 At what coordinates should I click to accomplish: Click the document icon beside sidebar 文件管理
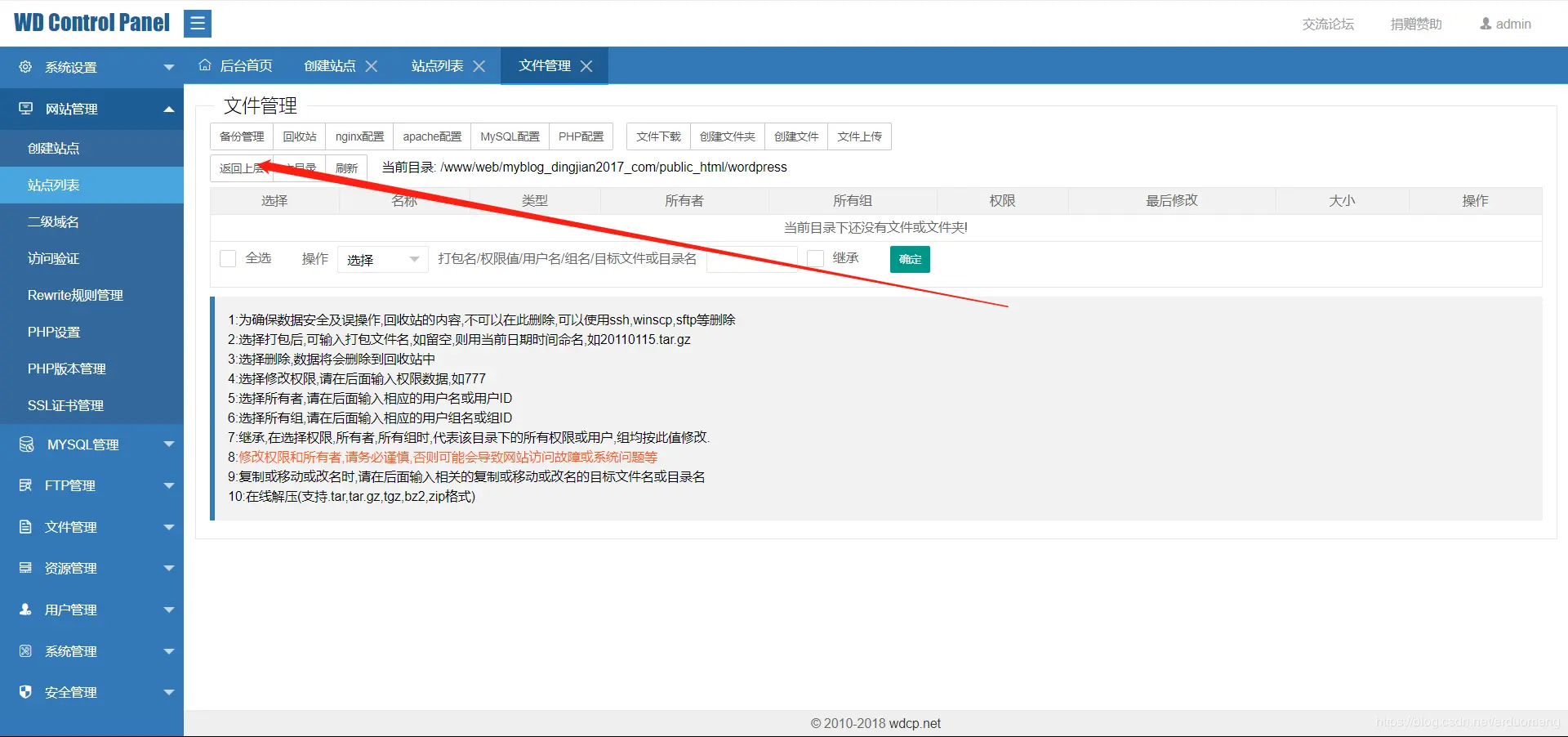tap(25, 527)
